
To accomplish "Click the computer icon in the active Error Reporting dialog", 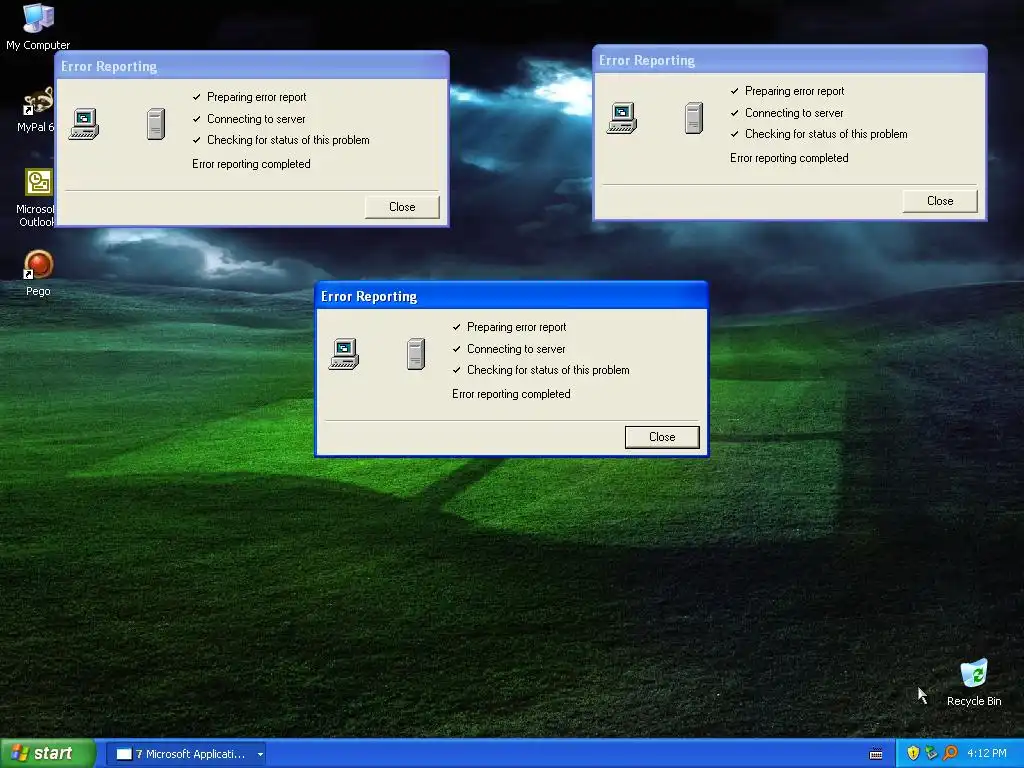I will (344, 354).
